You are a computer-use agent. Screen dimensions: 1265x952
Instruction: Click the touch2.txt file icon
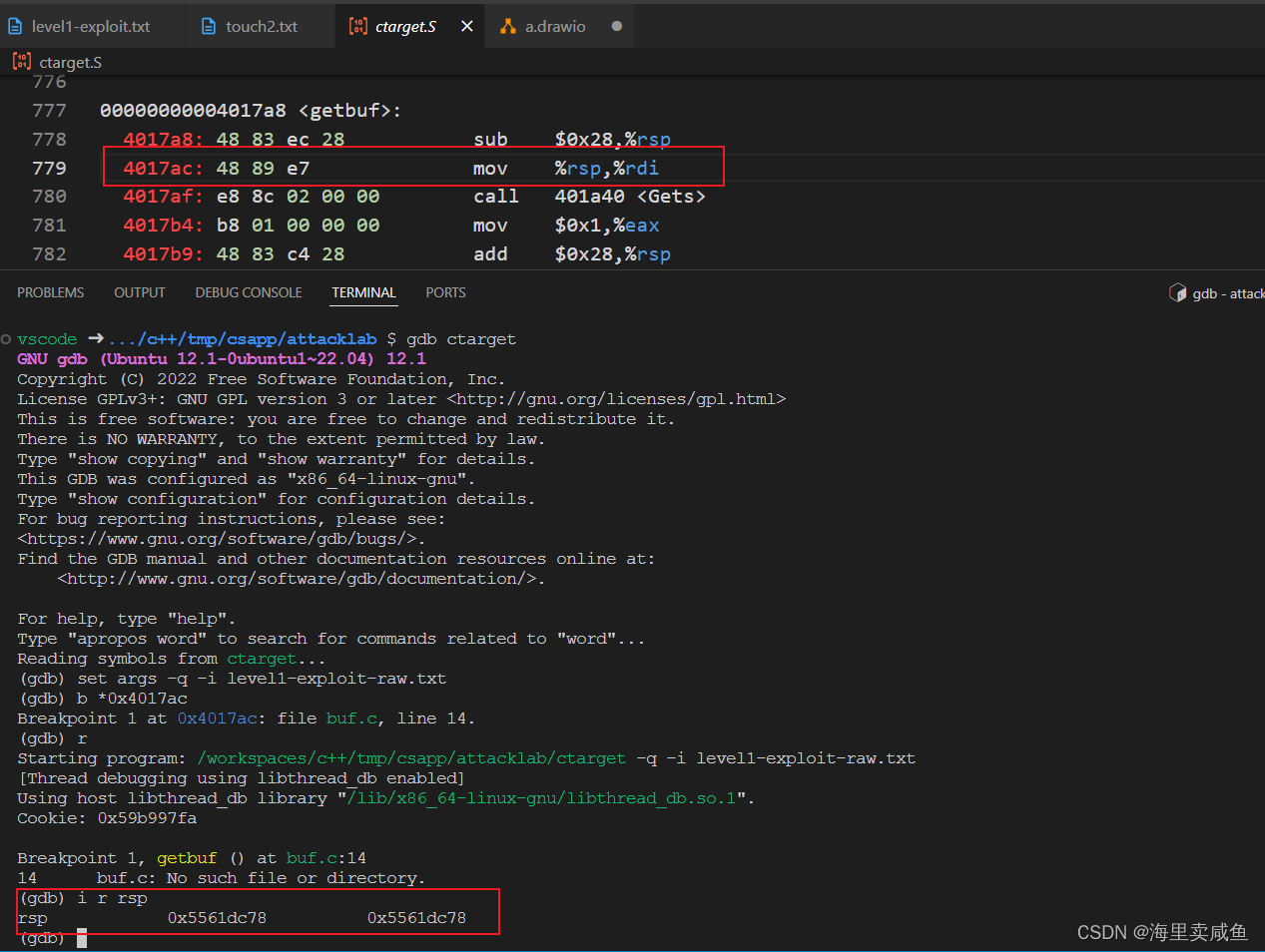click(209, 26)
